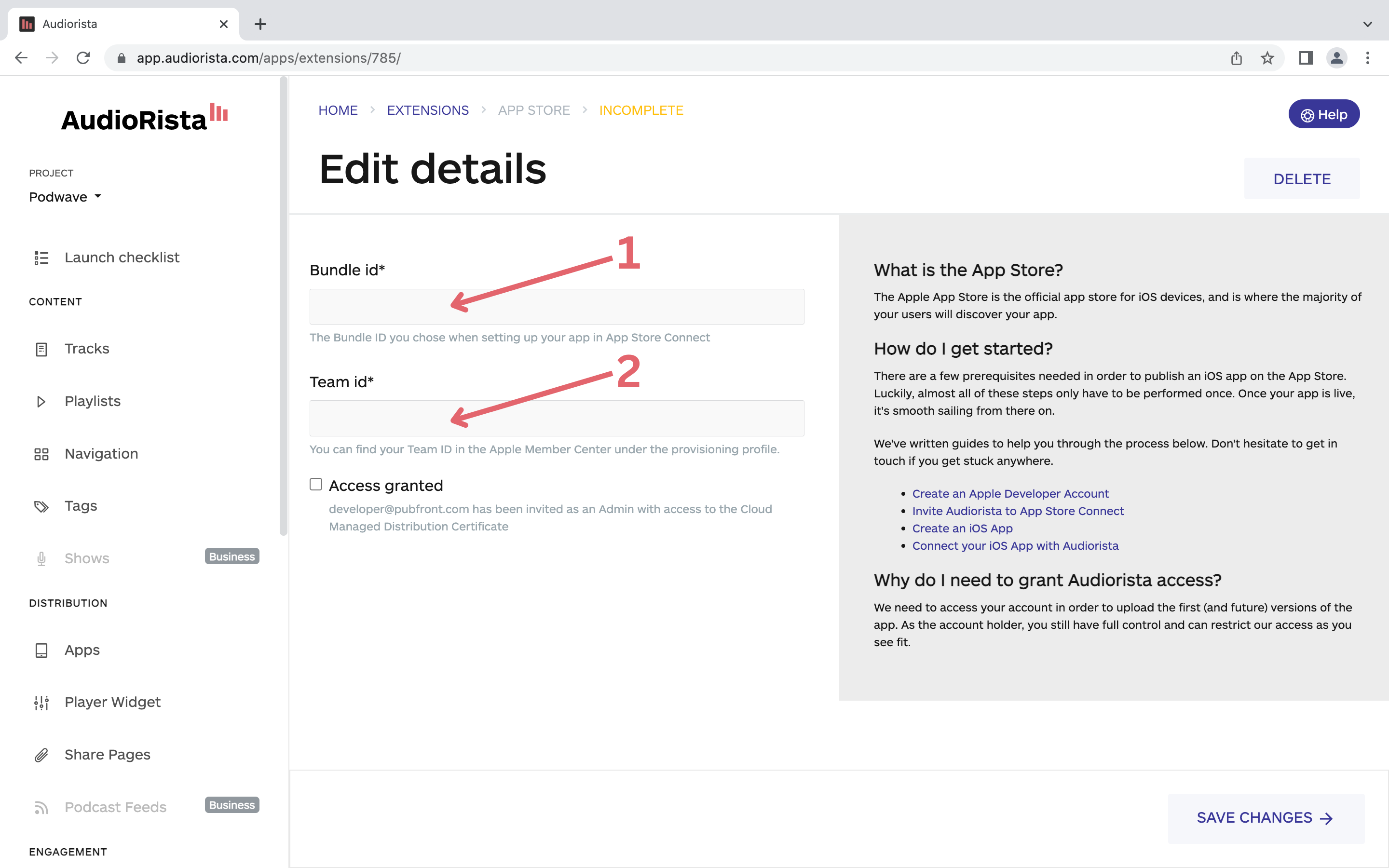
Task: Click the Team id input field
Action: point(557,419)
